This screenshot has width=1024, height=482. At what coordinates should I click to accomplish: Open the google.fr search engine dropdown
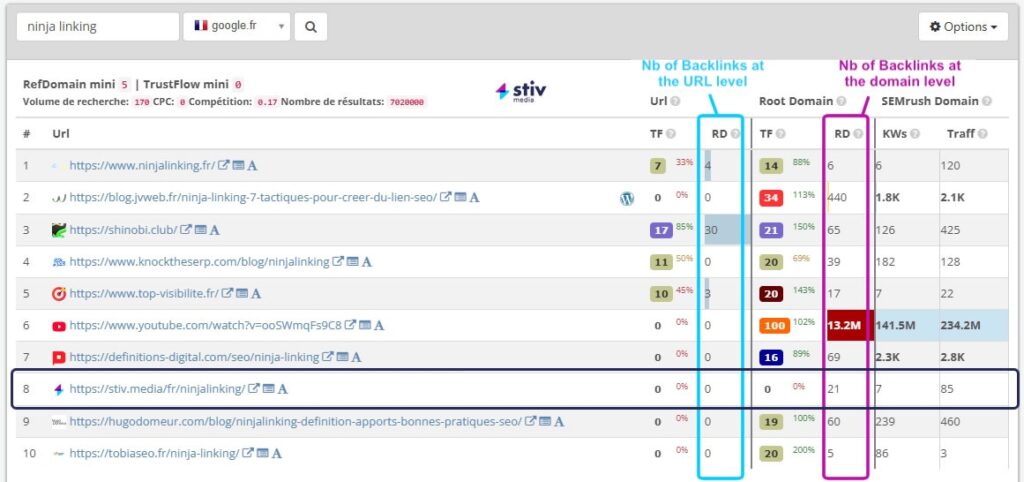(236, 27)
